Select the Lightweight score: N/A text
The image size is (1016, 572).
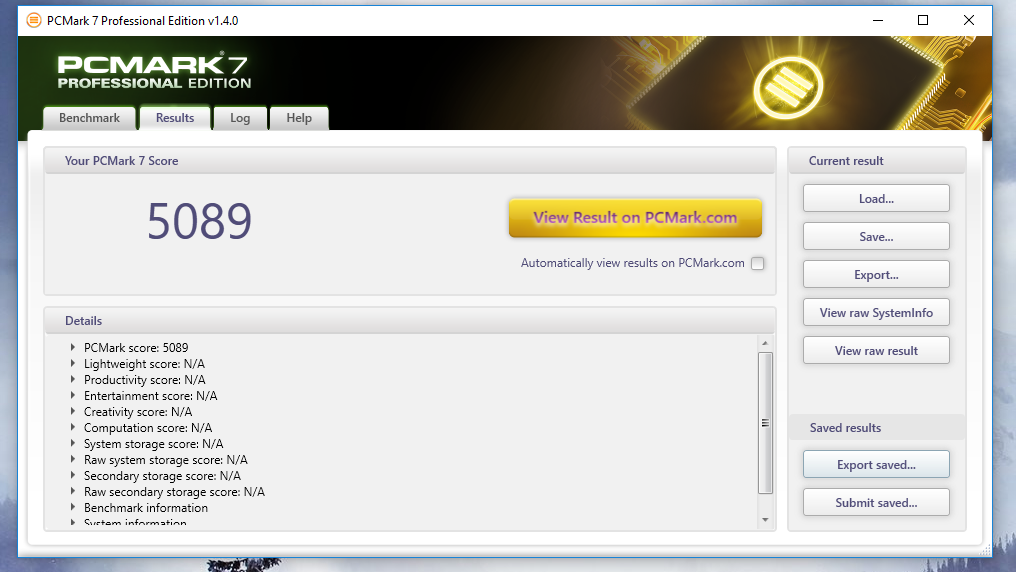pyautogui.click(x=144, y=363)
